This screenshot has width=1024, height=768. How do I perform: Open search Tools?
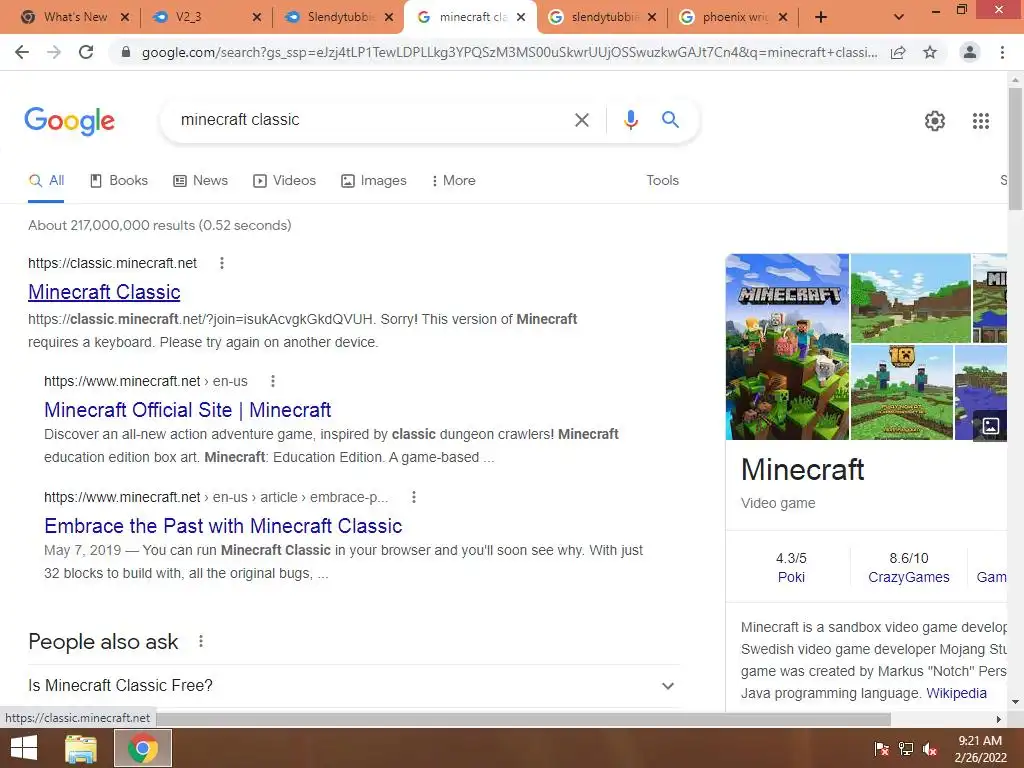[x=662, y=181]
